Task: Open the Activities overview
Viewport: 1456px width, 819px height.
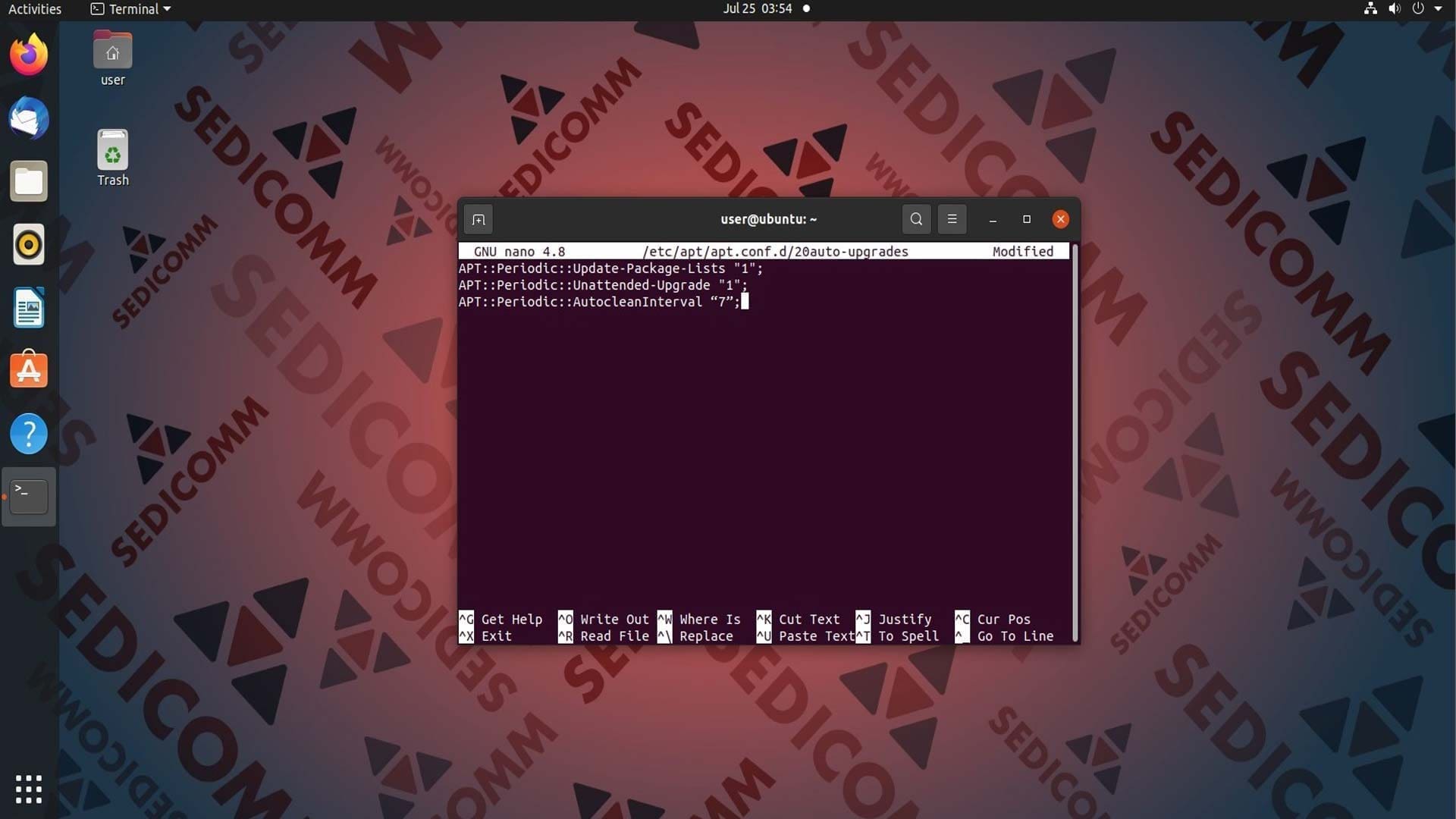Action: pos(35,9)
